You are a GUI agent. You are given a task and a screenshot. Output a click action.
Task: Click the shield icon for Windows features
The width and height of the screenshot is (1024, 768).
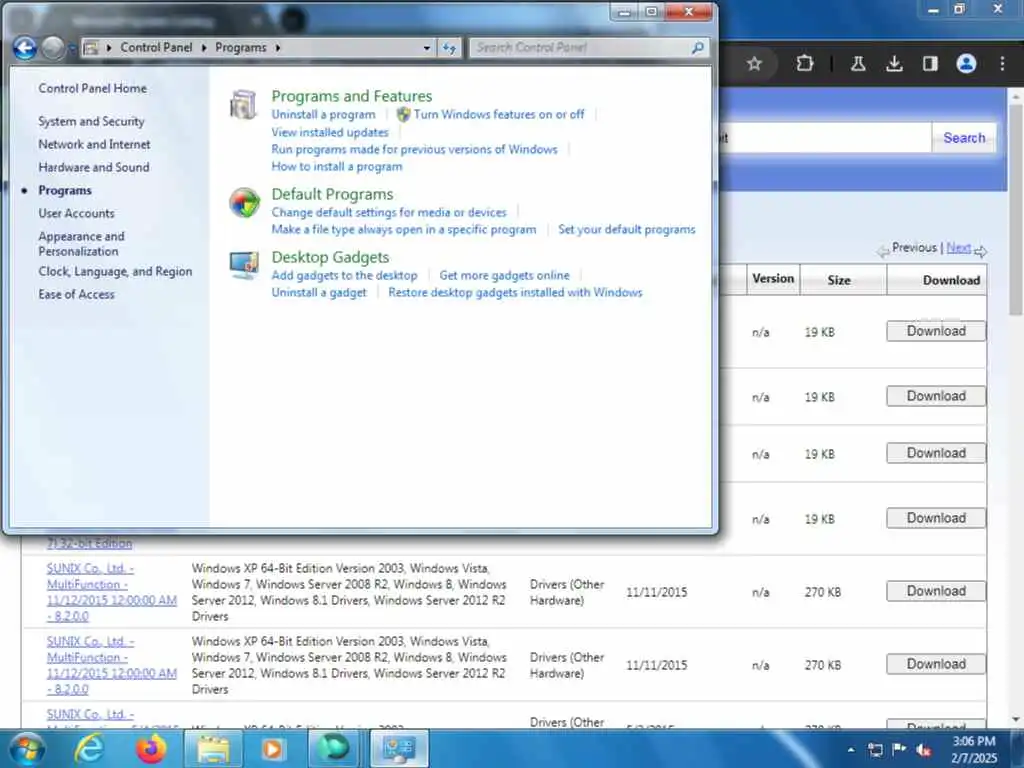click(x=404, y=114)
